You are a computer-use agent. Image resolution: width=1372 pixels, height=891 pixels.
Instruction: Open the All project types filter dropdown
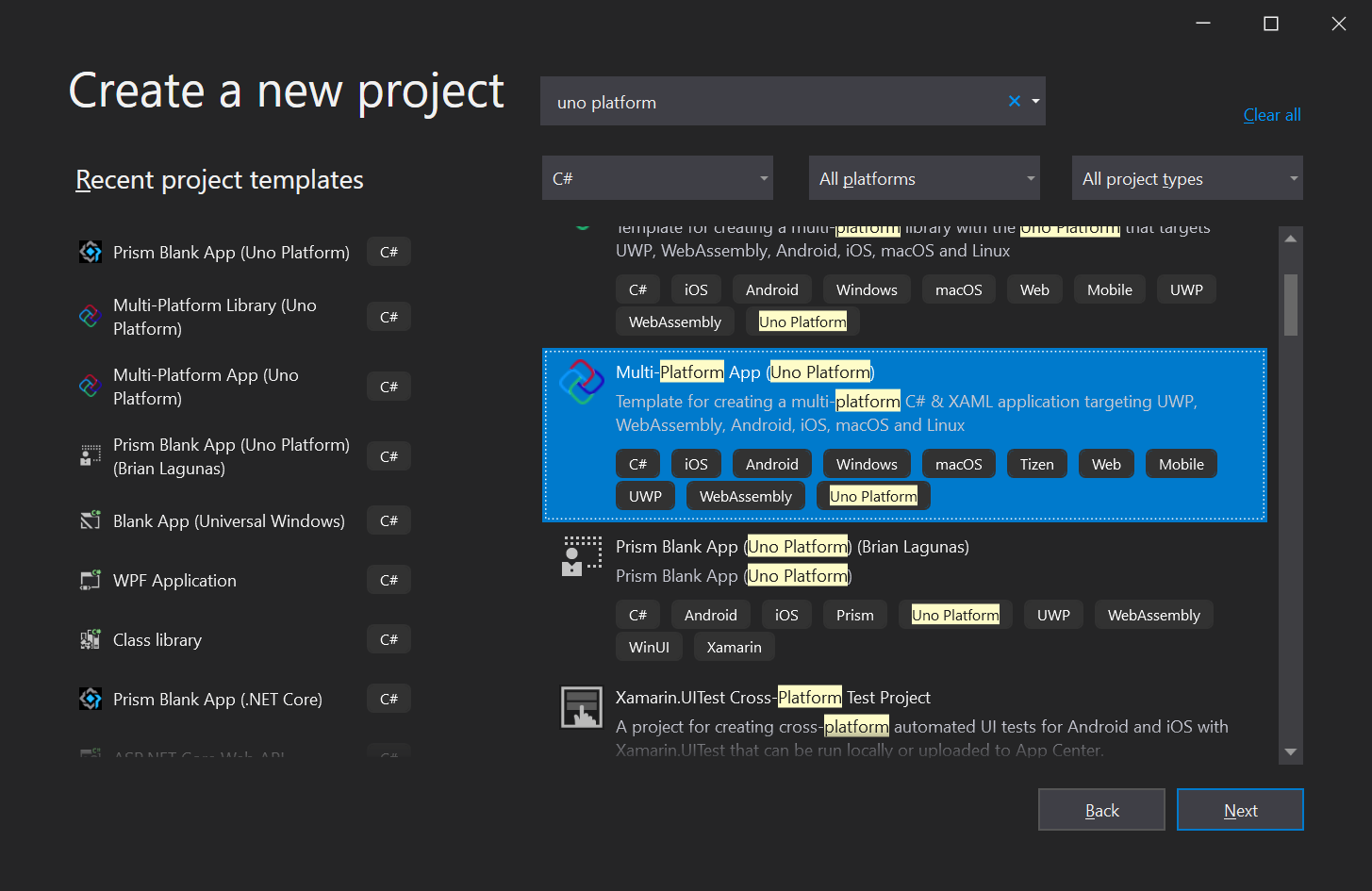point(1187,178)
